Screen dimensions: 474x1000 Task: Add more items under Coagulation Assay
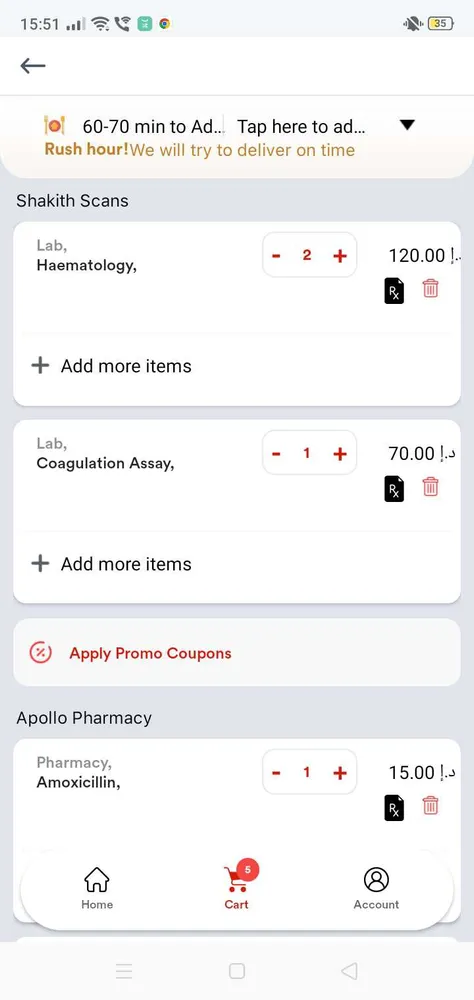112,564
